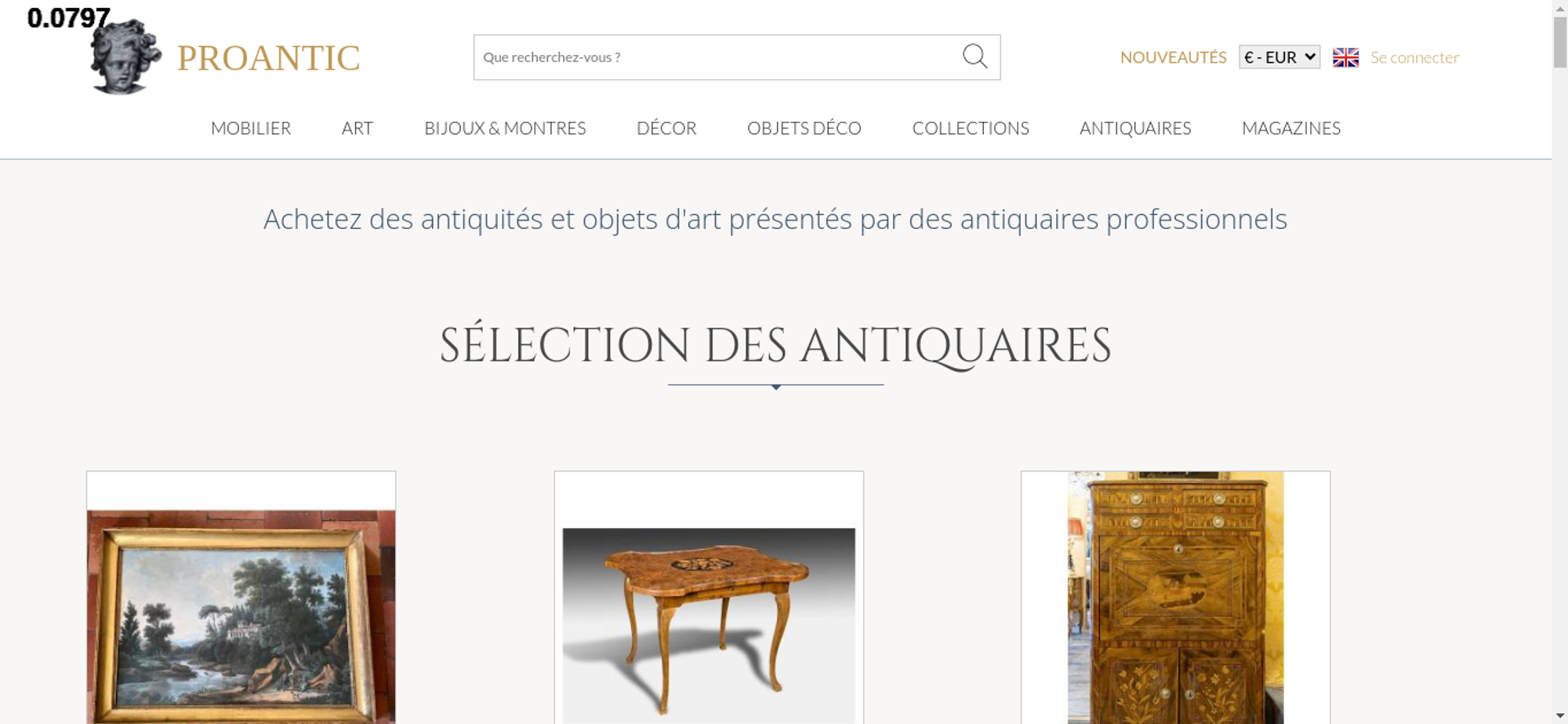Switch language via the UK flag icon
Image resolution: width=1568 pixels, height=724 pixels.
coord(1345,57)
